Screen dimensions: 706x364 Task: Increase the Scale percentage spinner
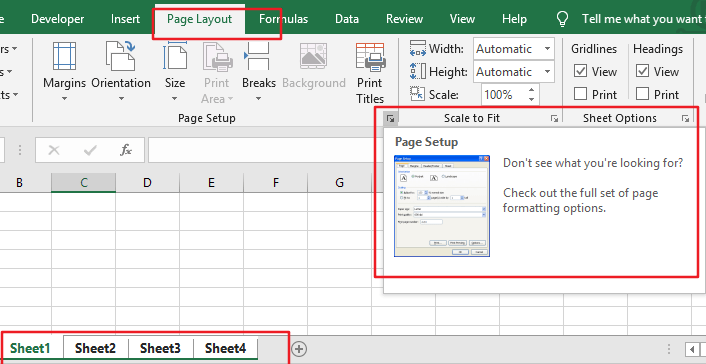coord(532,90)
